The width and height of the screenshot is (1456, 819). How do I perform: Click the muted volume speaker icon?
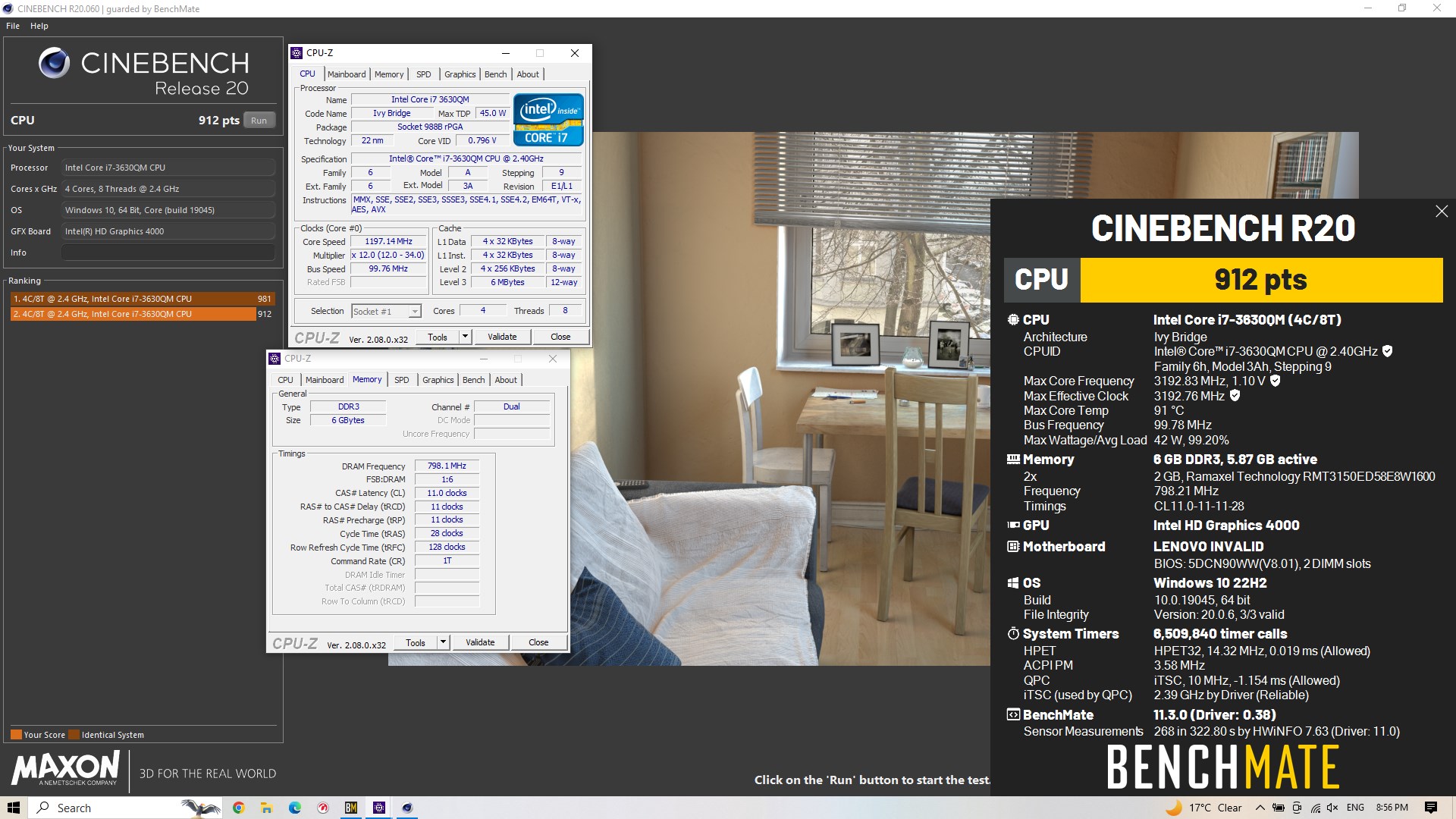(1332, 808)
